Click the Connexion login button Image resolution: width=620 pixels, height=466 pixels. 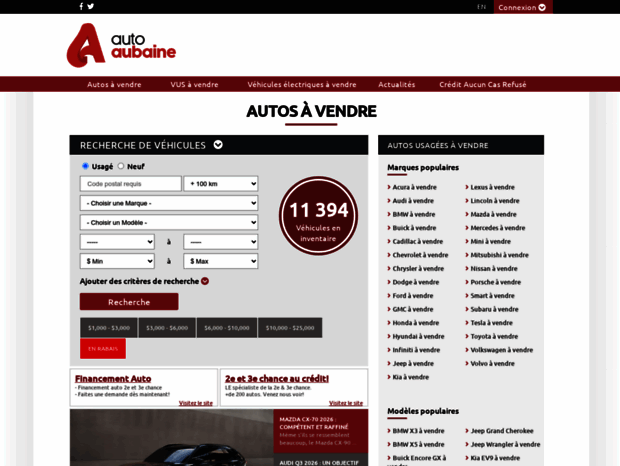coord(523,7)
